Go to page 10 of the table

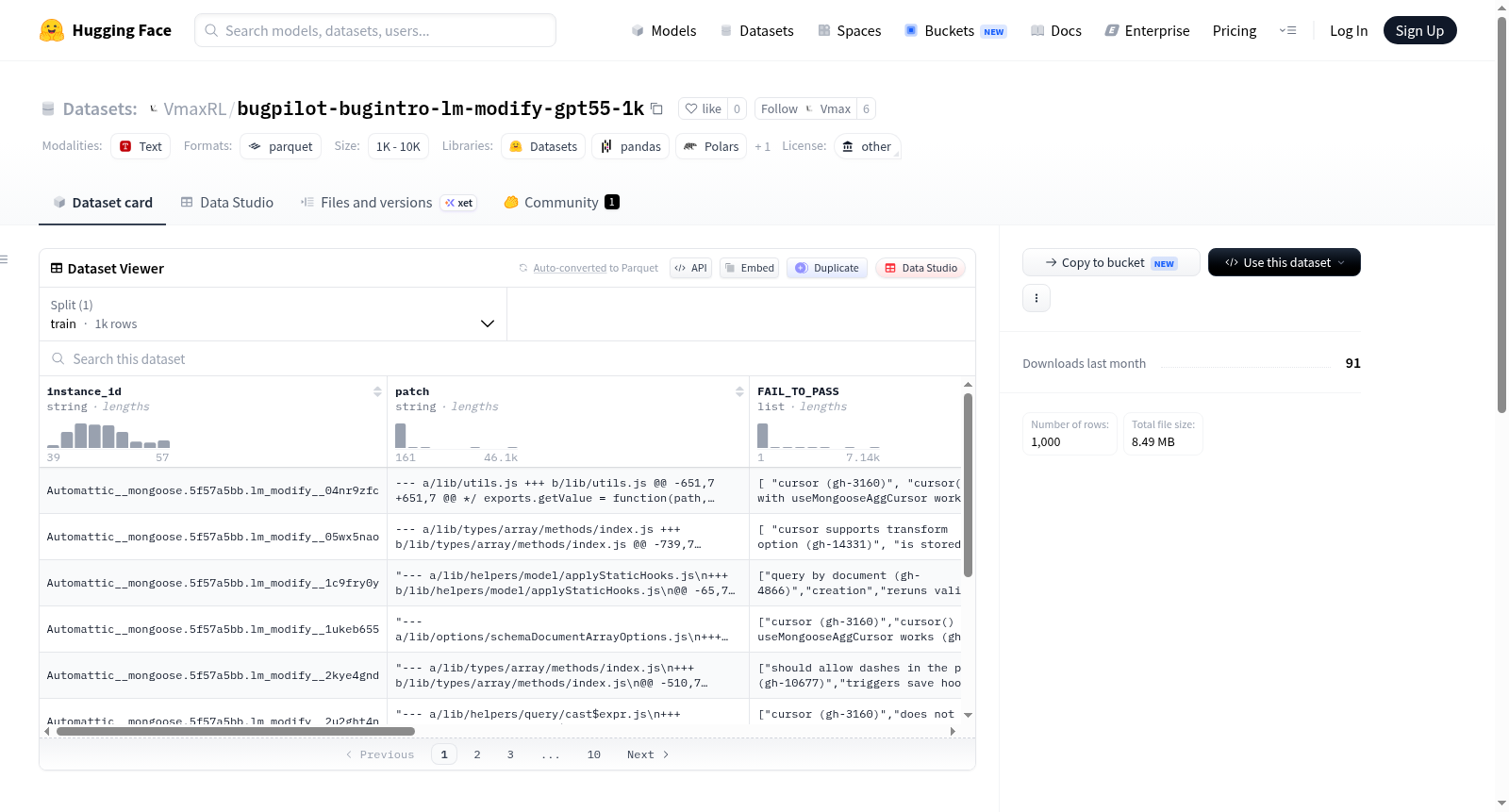click(x=594, y=754)
